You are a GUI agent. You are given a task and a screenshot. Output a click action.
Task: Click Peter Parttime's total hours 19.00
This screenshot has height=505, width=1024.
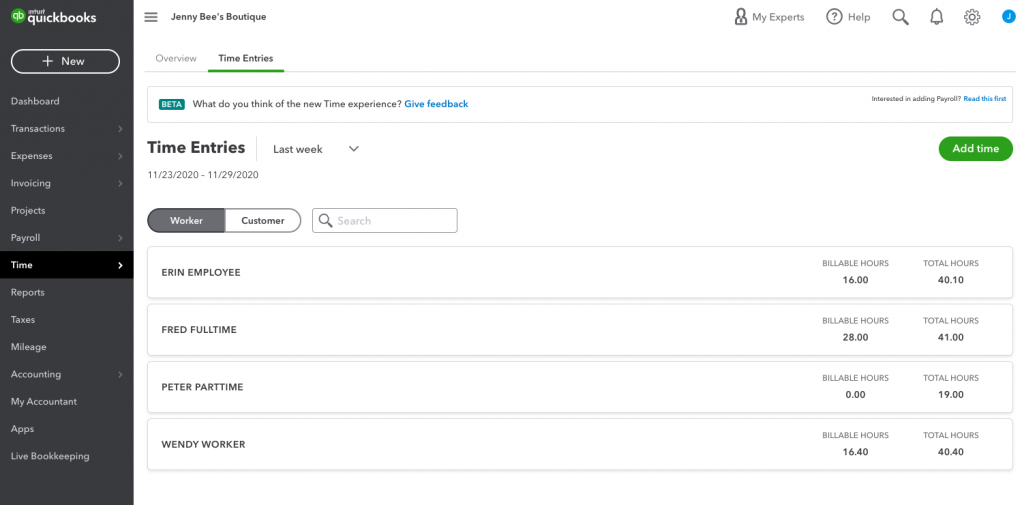(x=950, y=395)
